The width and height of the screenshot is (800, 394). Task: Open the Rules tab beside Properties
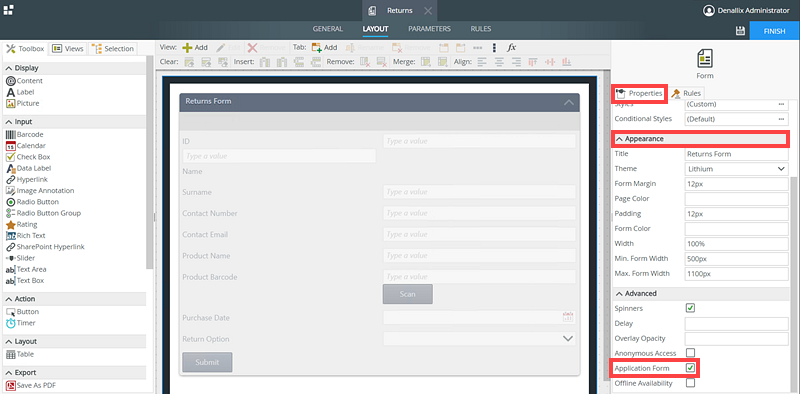click(x=686, y=93)
